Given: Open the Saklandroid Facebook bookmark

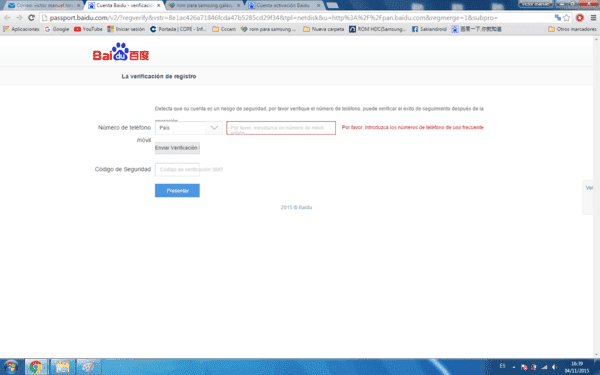Looking at the screenshot, I should tap(429, 29).
